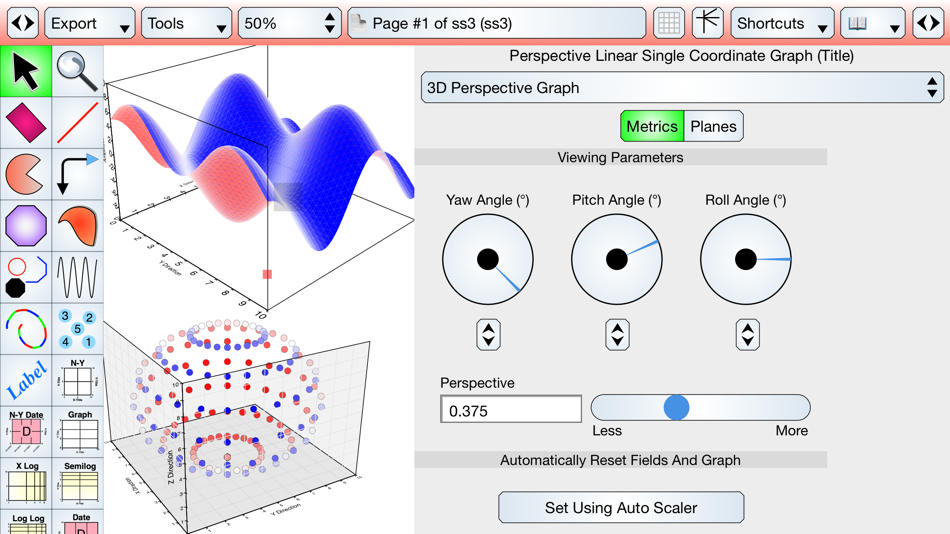Image resolution: width=950 pixels, height=534 pixels.
Task: Choose the magenta diamond shape tool
Action: 26,123
